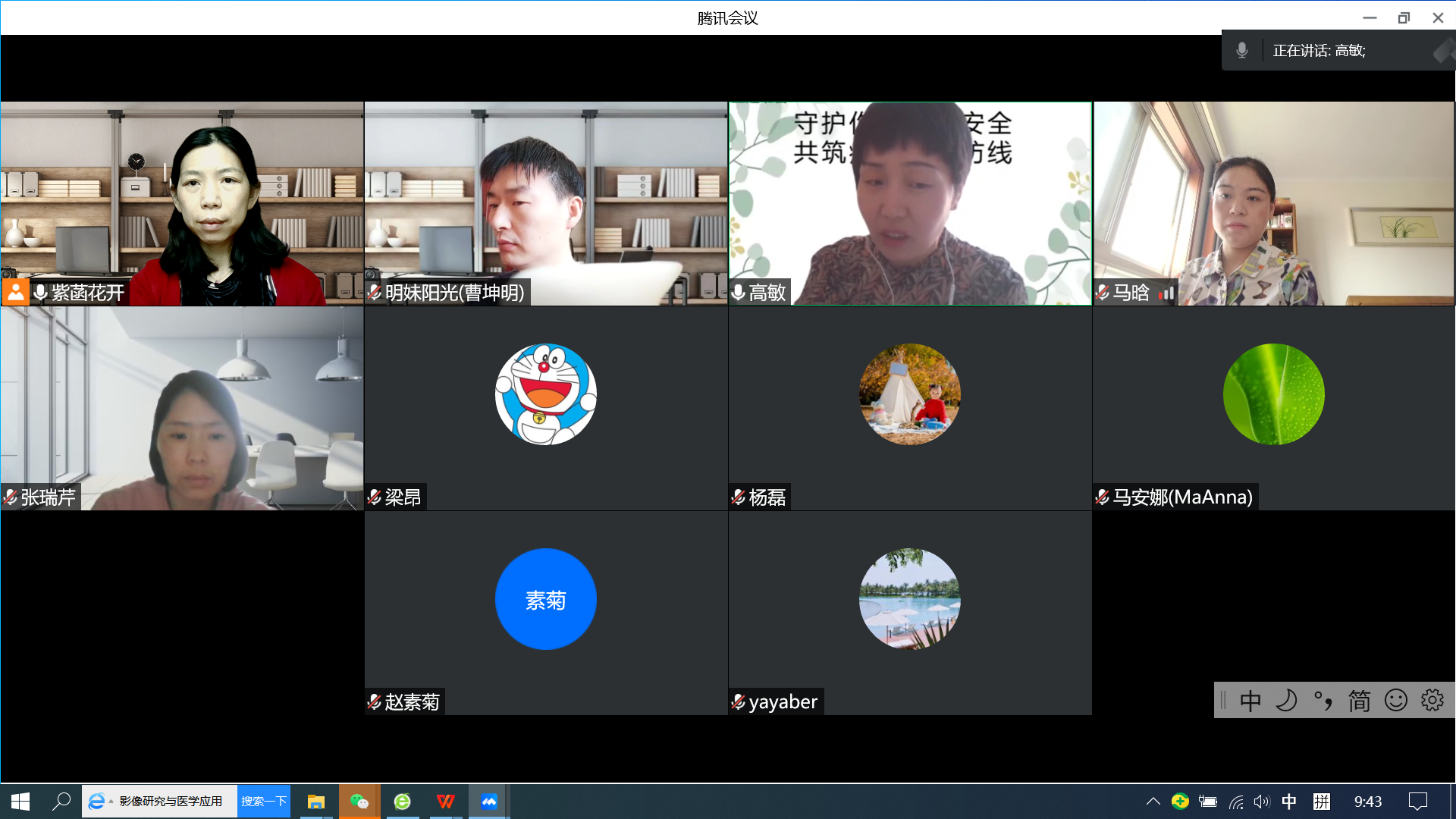Select the Doraemon avatar video tile
The image size is (1456, 819).
point(545,394)
